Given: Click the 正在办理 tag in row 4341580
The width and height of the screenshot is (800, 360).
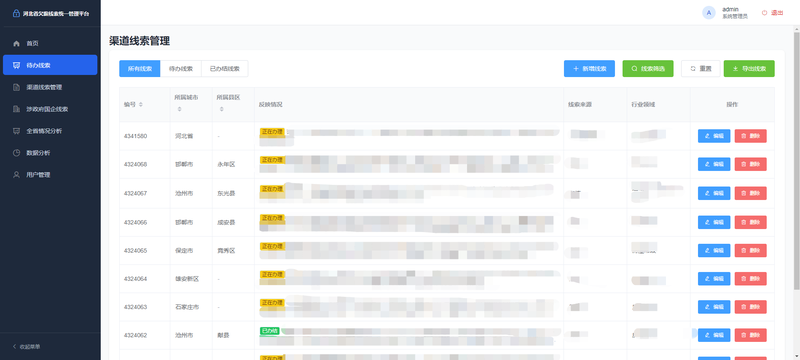Looking at the screenshot, I should click(x=272, y=132).
